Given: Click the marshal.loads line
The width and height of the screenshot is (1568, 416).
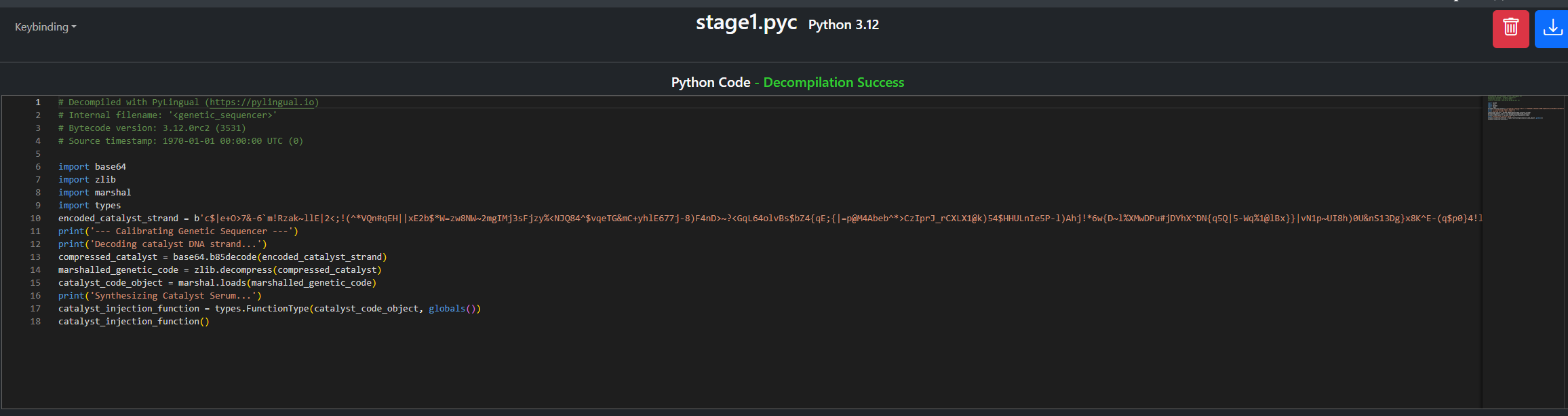Looking at the screenshot, I should [217, 283].
